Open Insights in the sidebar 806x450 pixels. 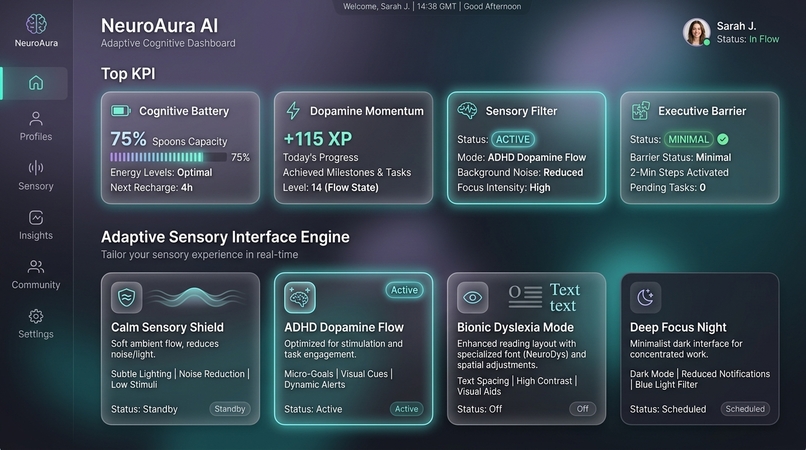pos(35,225)
